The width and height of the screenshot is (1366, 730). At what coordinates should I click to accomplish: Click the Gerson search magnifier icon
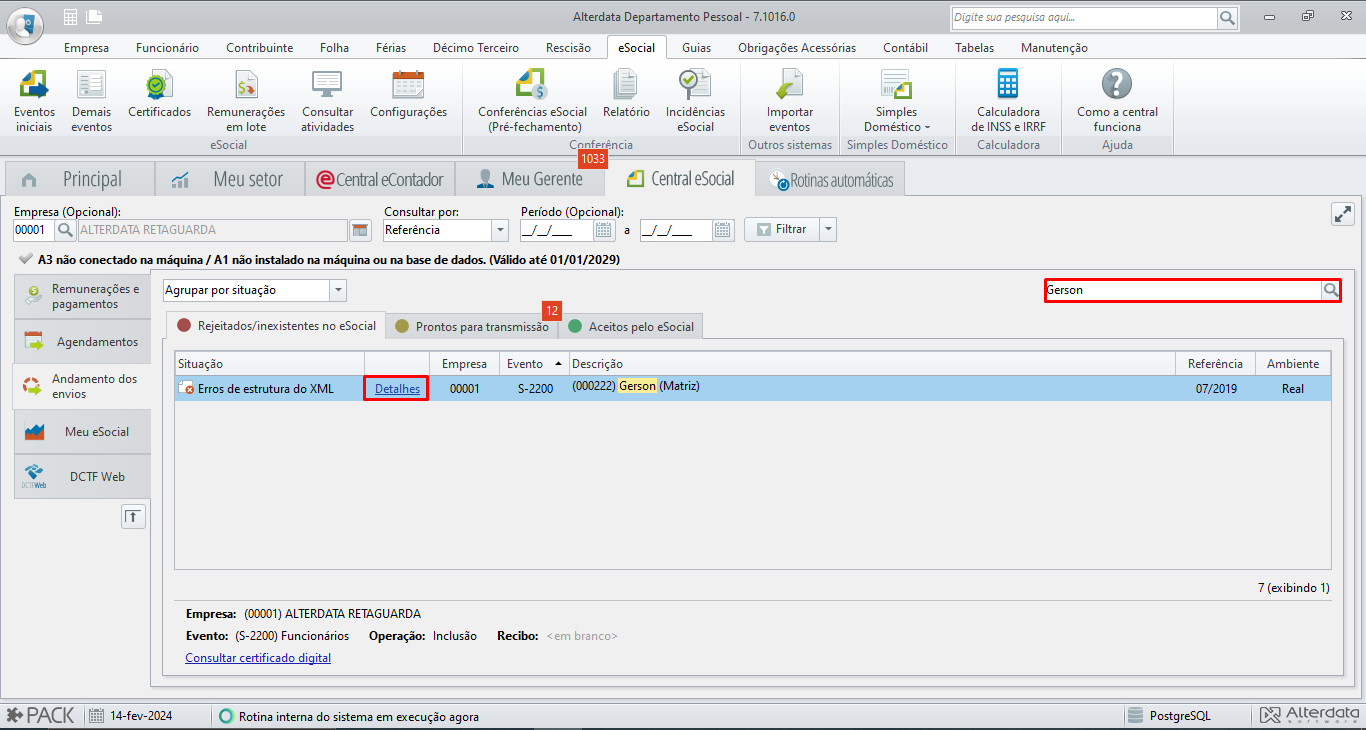[1331, 290]
